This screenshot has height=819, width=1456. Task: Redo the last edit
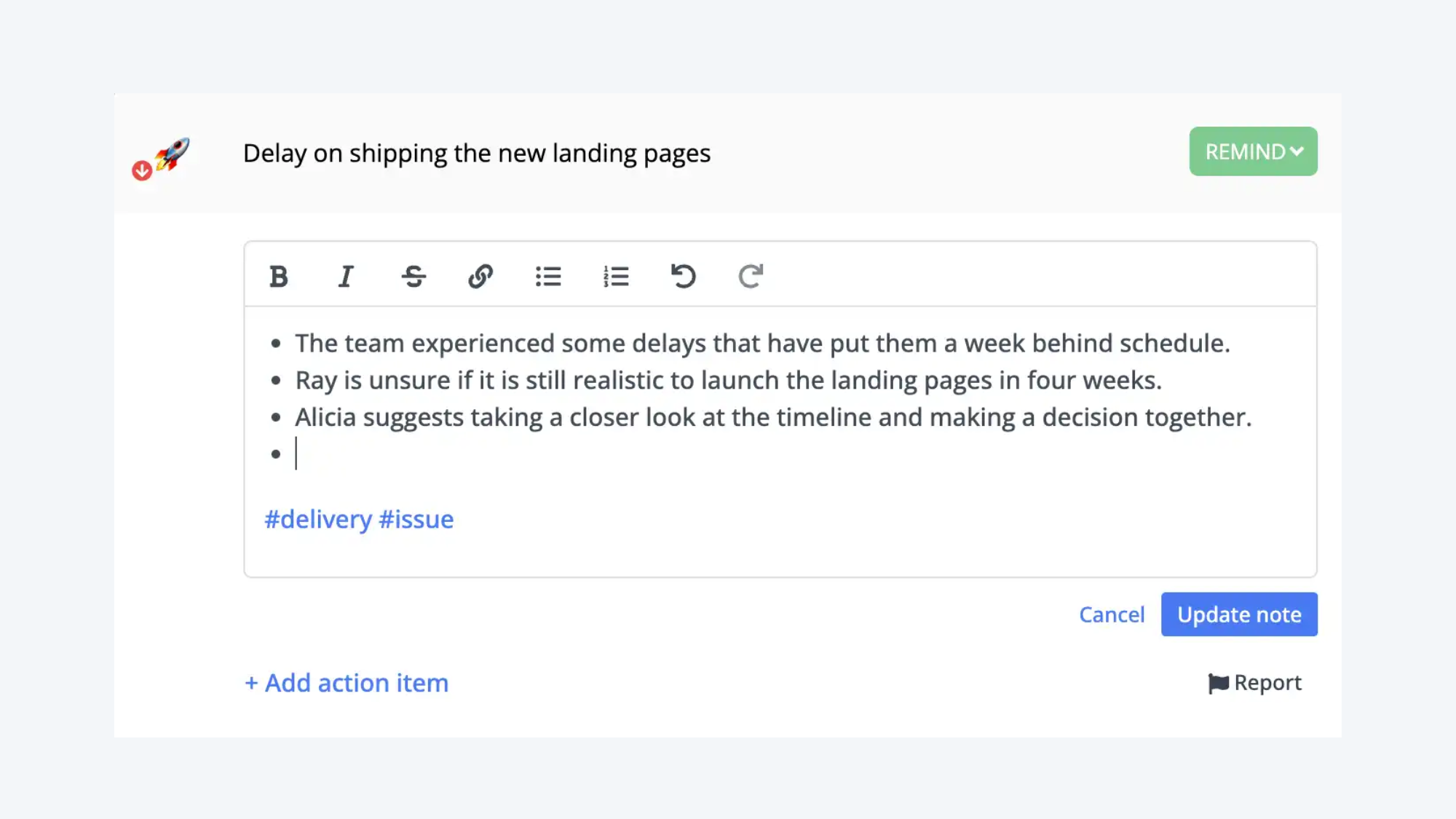751,277
